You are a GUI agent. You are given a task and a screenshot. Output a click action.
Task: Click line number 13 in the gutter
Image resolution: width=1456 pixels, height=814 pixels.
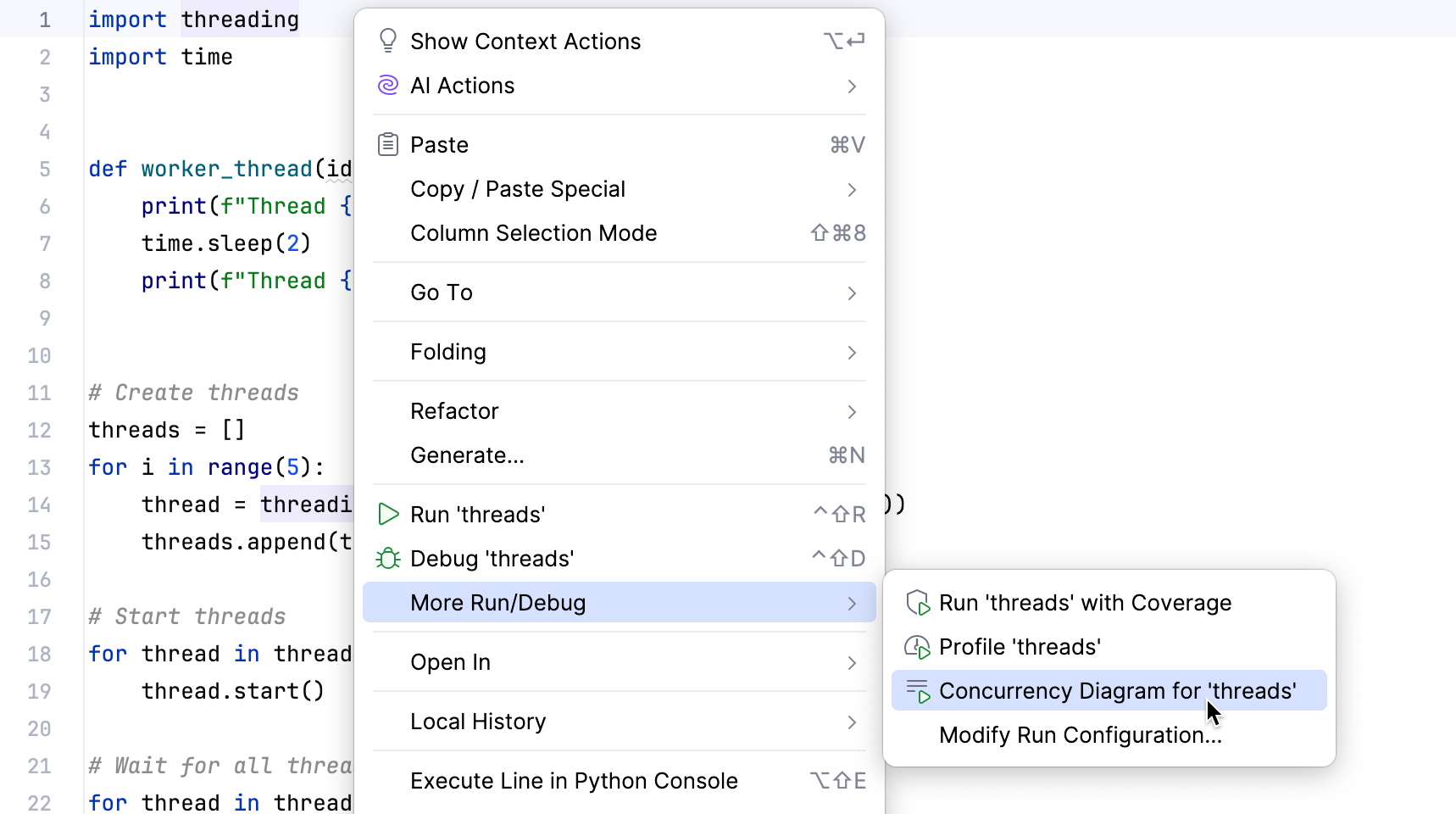coord(39,467)
